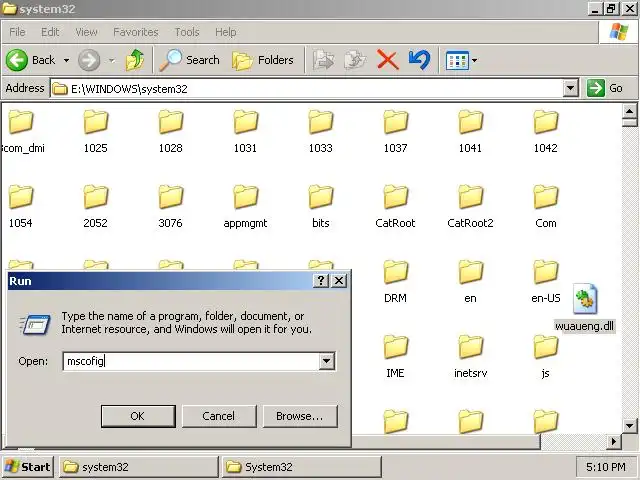Click the 5:10 PM taskbar clock

[606, 467]
